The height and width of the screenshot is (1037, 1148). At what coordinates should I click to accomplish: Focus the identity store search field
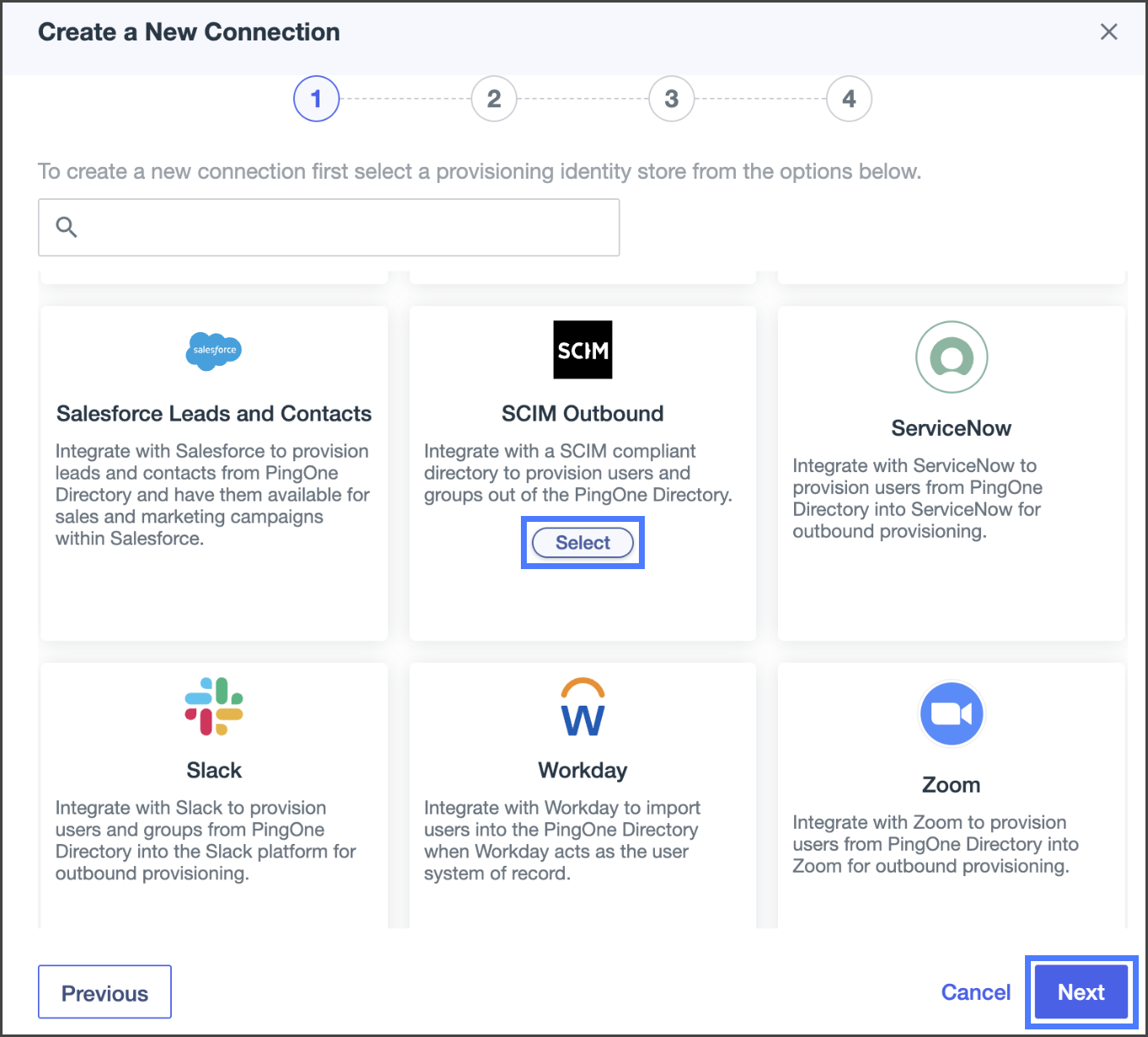click(x=346, y=227)
